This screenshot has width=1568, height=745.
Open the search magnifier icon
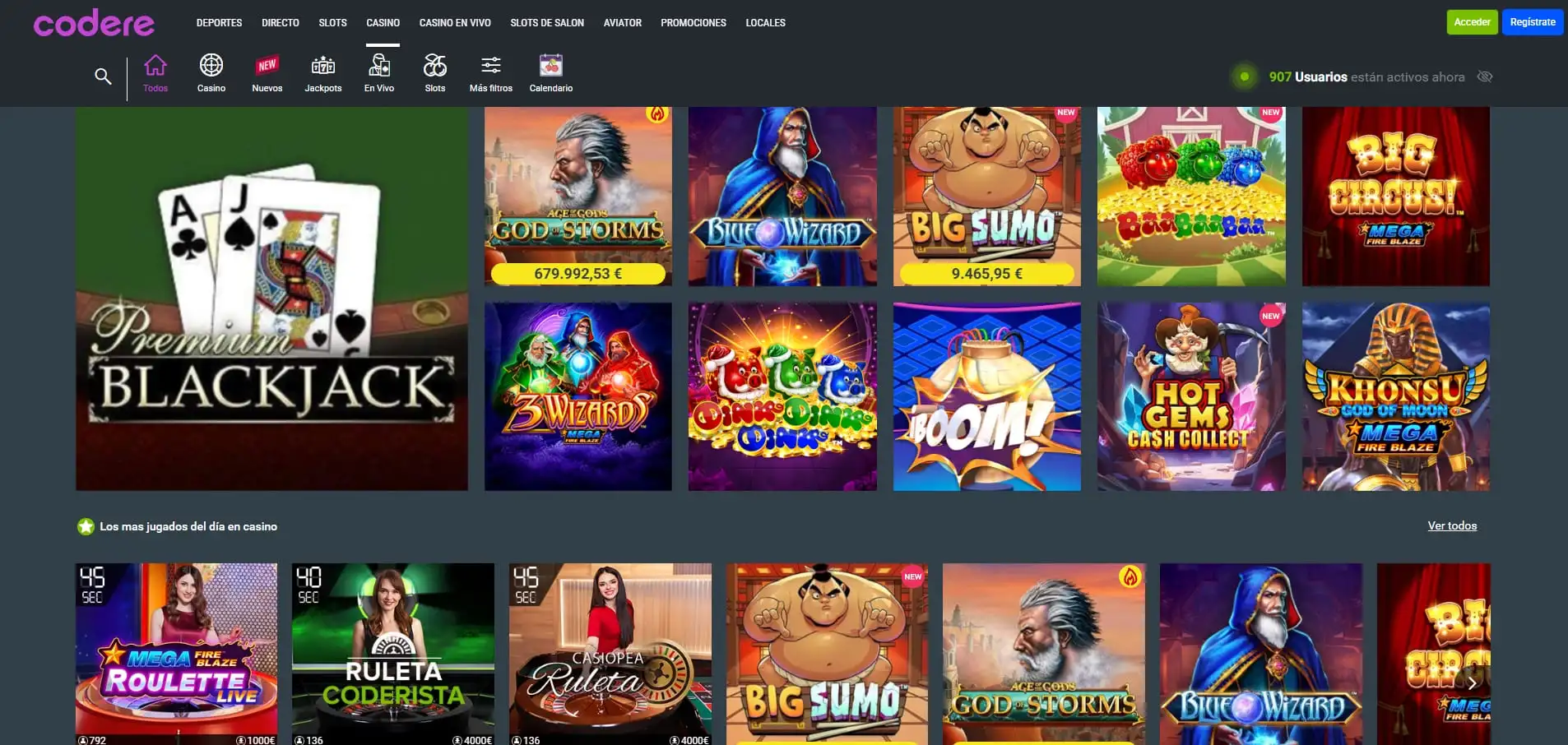click(103, 76)
